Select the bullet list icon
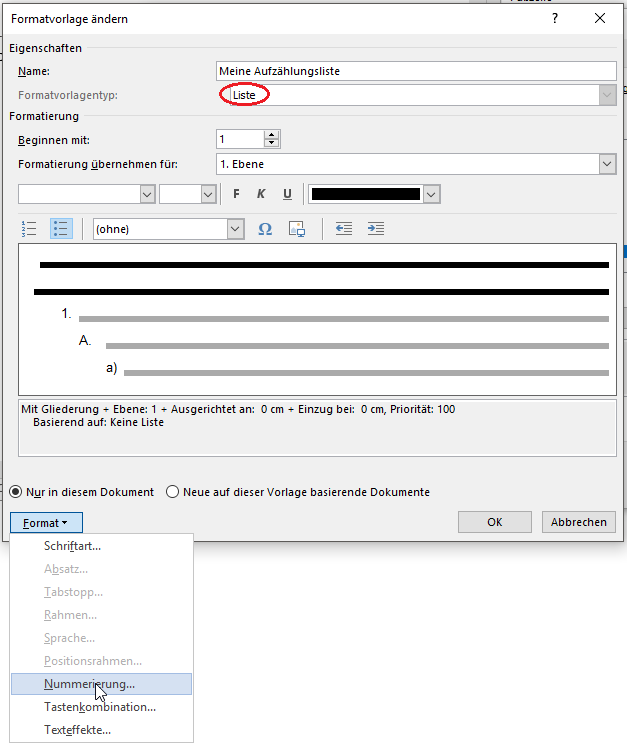Screen dimensions: 627x749 pos(61,229)
